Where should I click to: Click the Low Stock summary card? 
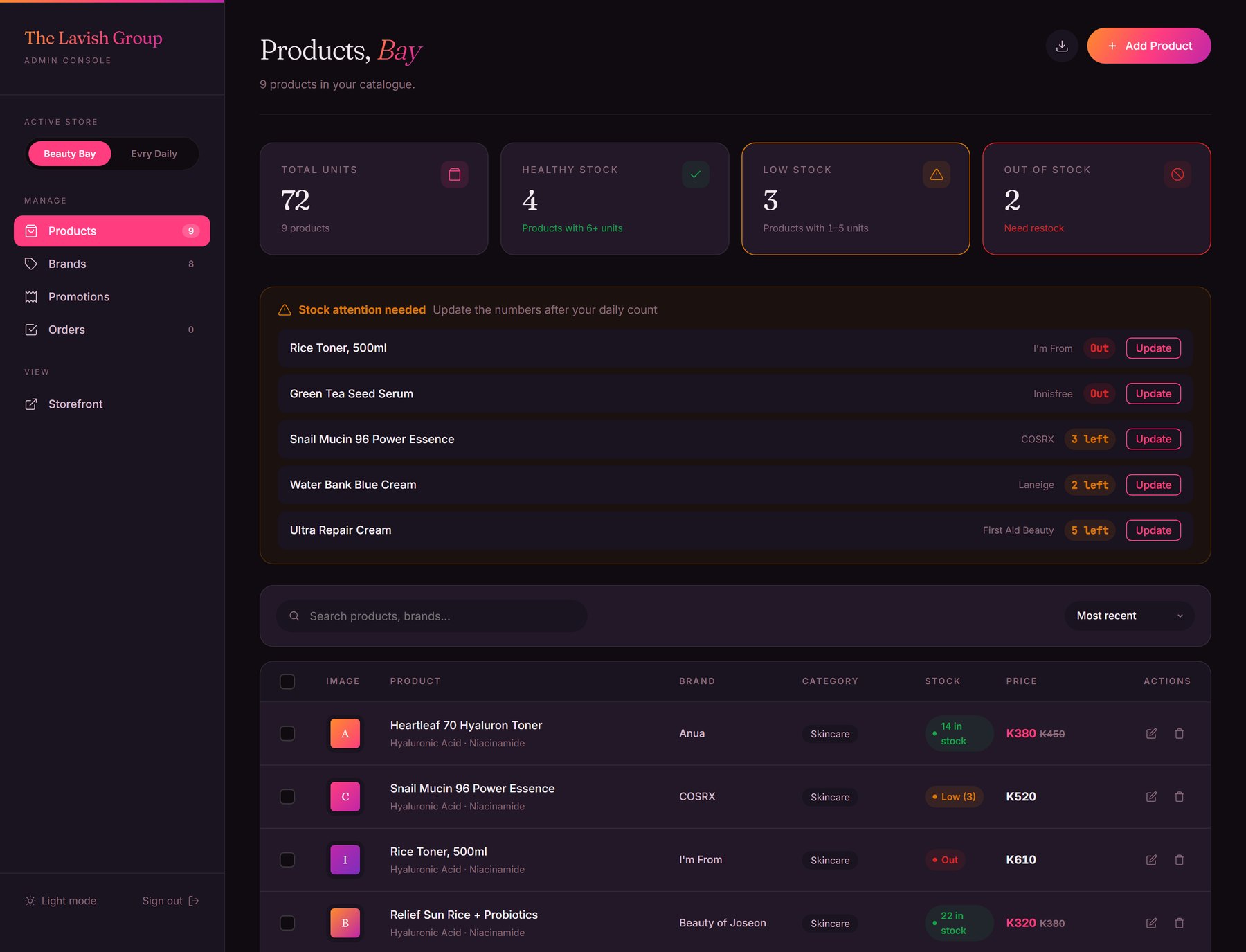(x=856, y=199)
